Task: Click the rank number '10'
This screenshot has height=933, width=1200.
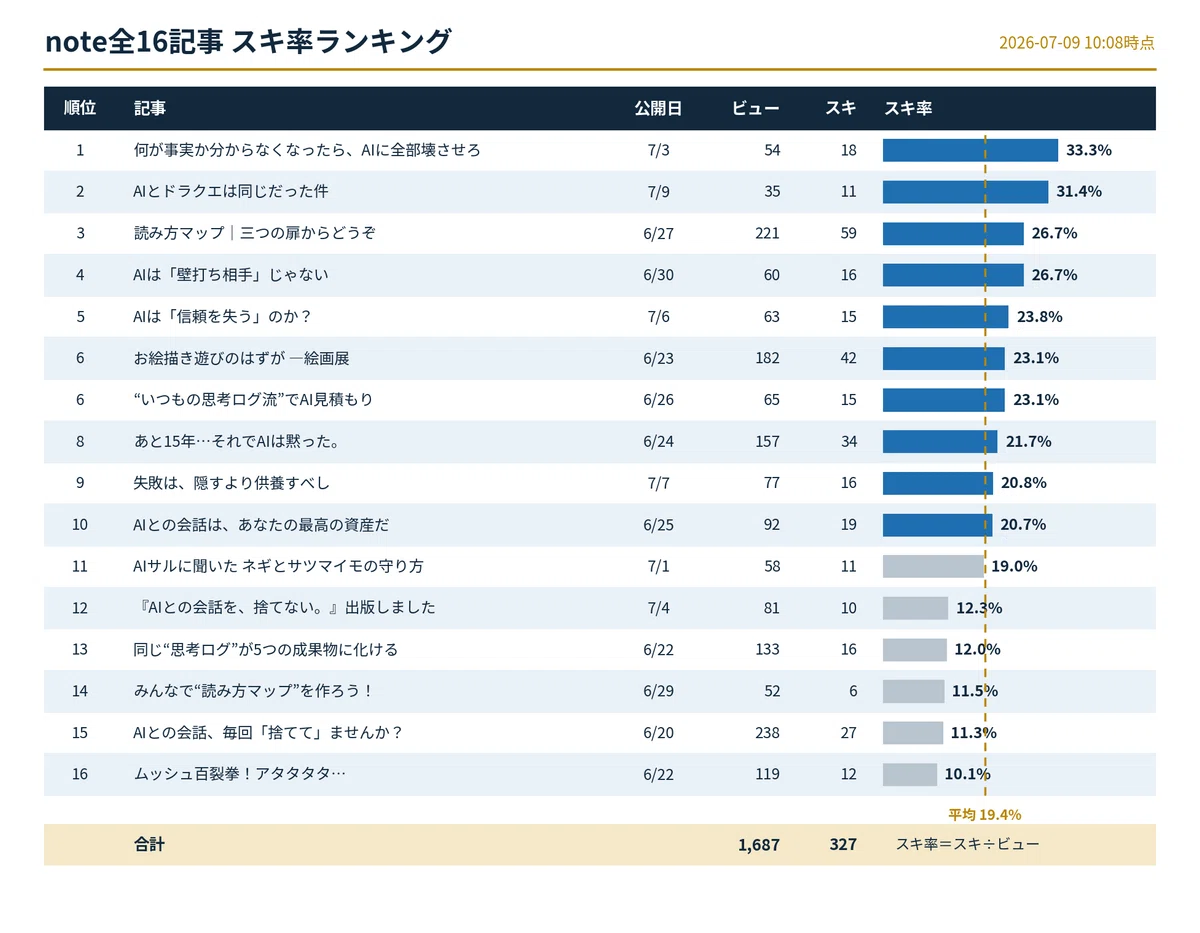Action: click(80, 525)
